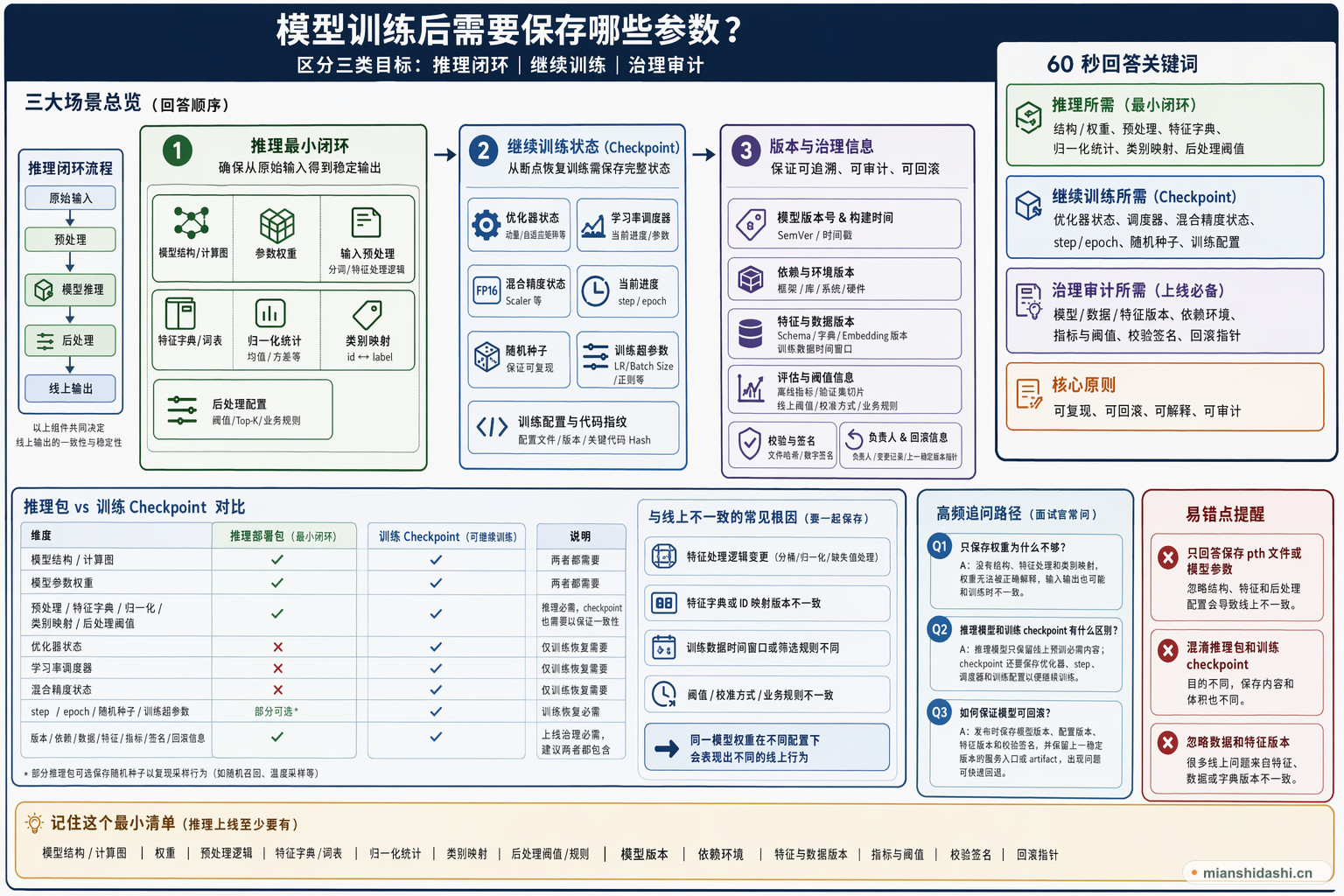Image resolution: width=1344 pixels, height=896 pixels.
Task: Click the 继续训练所需 (Checkpoint) cube icon
Action: tap(1028, 206)
